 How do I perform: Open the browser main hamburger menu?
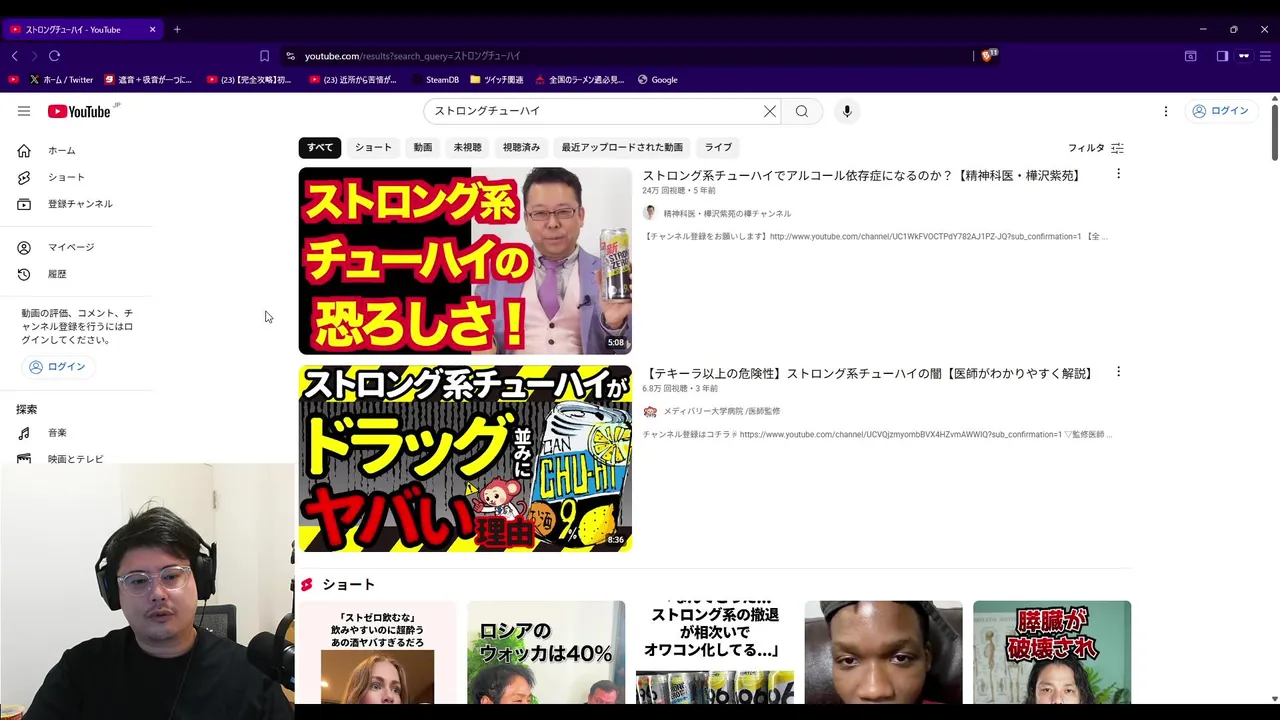[1265, 56]
